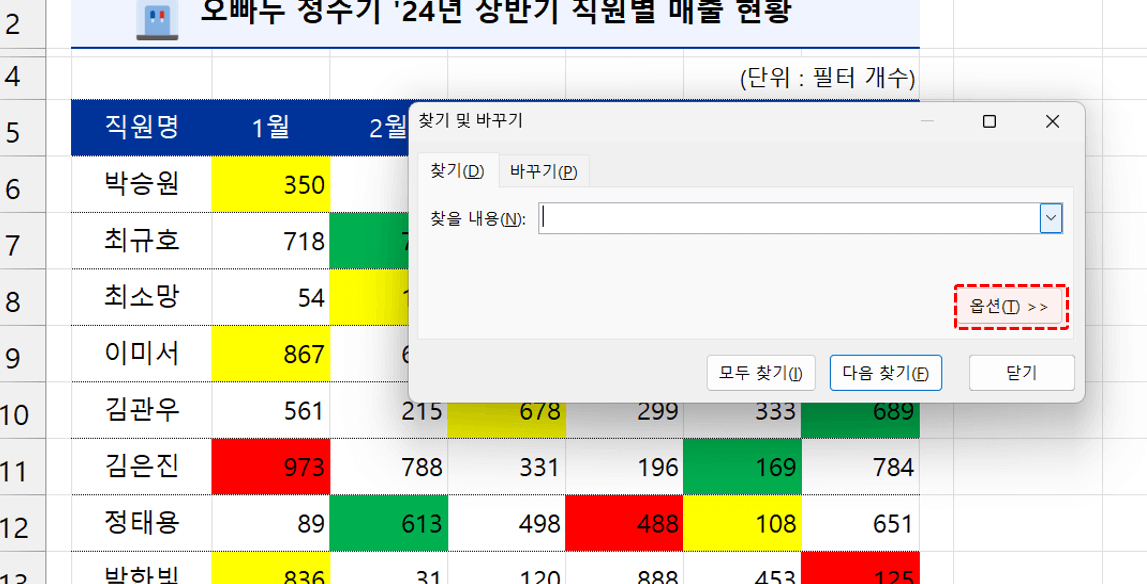Select the cell 718
The width and height of the screenshot is (1147, 584).
click(271, 241)
